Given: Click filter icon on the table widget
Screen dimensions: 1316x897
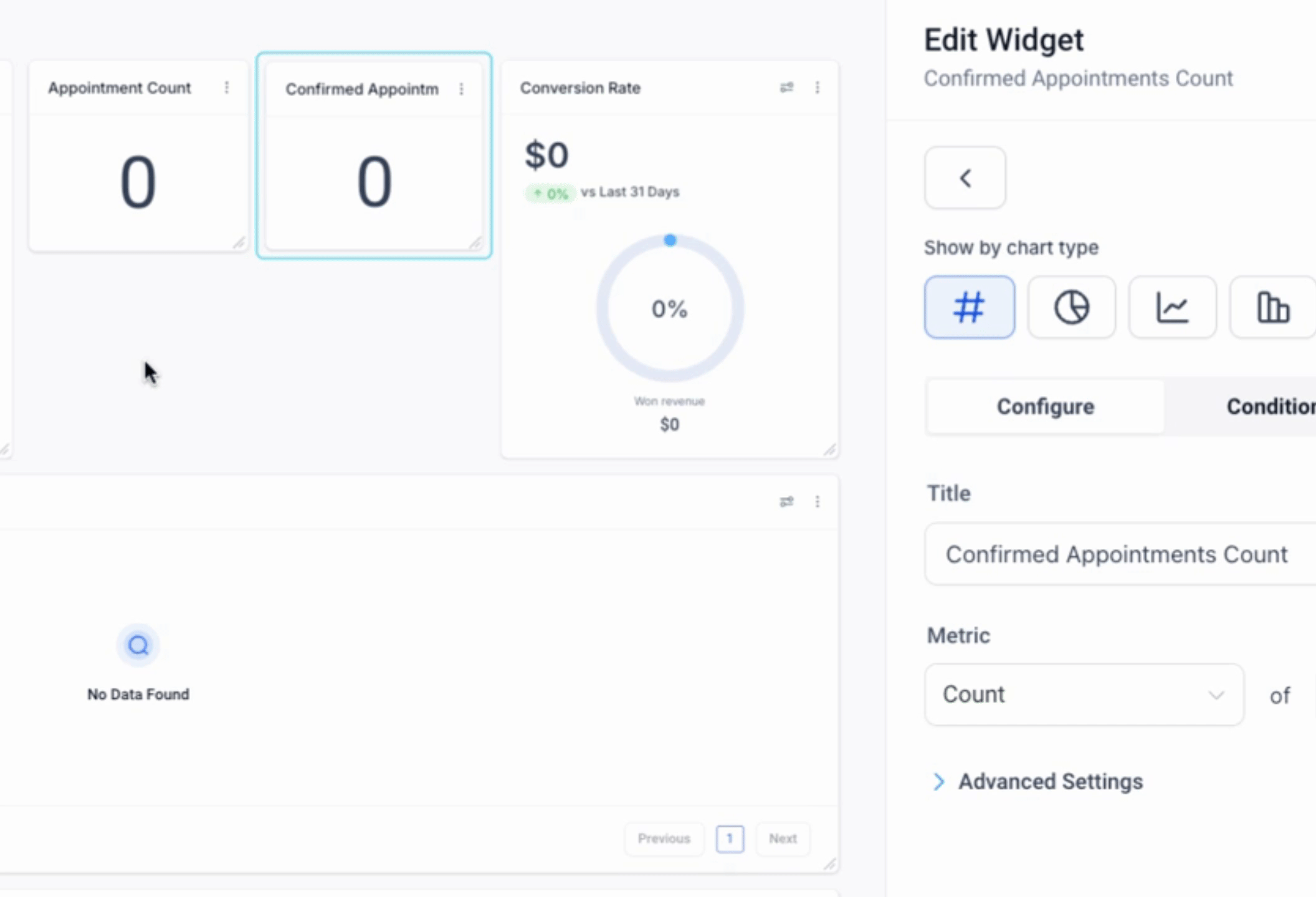Looking at the screenshot, I should tap(786, 501).
